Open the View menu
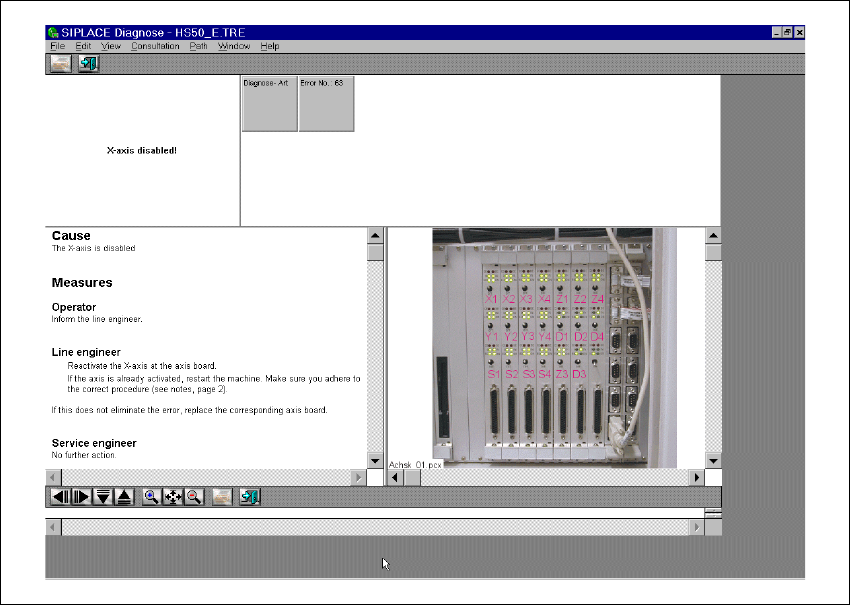The image size is (850, 605). (111, 46)
